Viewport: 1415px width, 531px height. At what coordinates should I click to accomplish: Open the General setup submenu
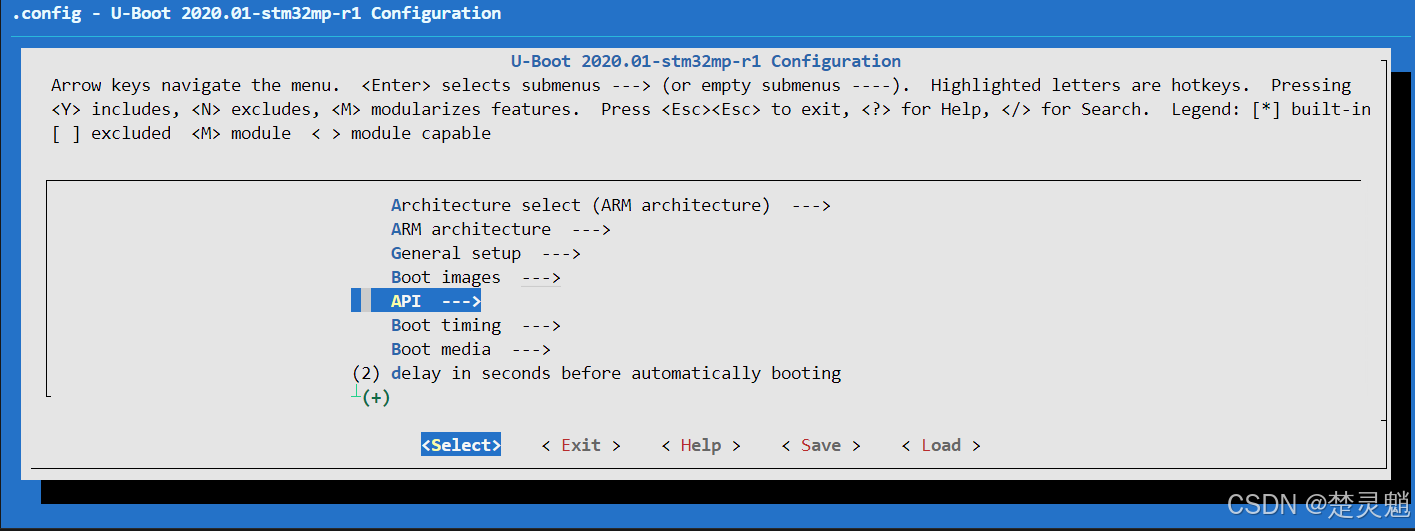tap(486, 253)
